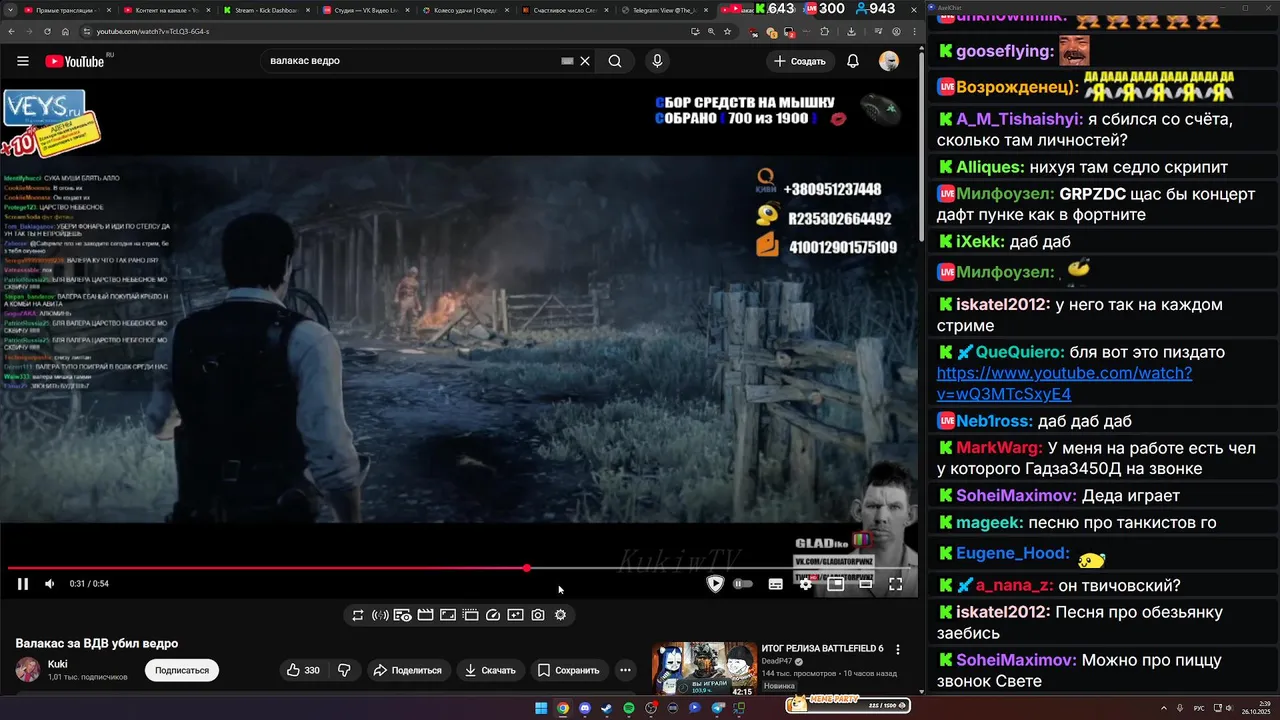
Task: Open the browser downloads icon
Action: point(851,31)
